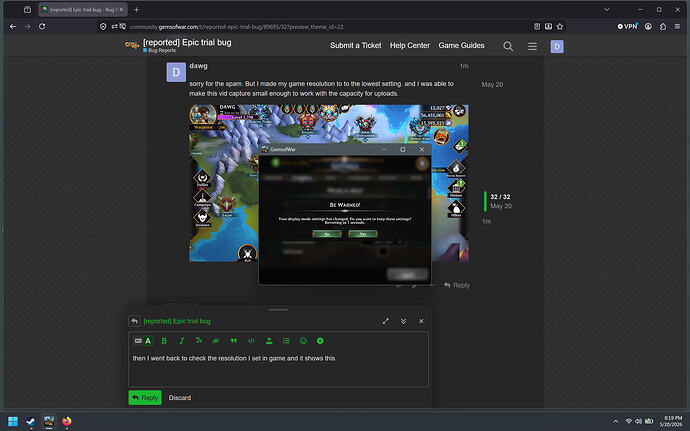This screenshot has height=431, width=690.
Task: Click the Yes button in the Be Warned dialog
Action: coord(363,234)
